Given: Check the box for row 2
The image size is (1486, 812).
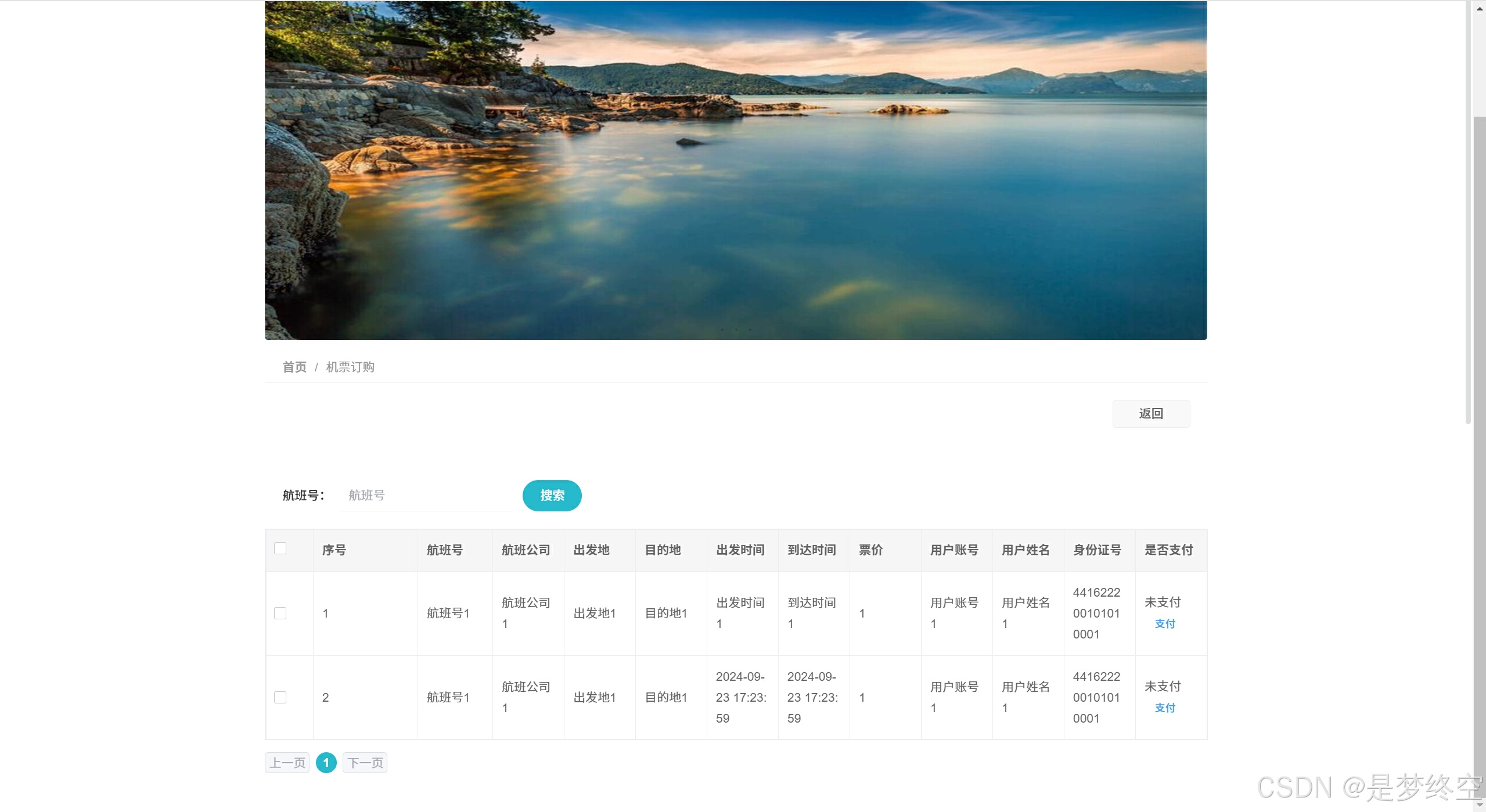Looking at the screenshot, I should pyautogui.click(x=280, y=697).
